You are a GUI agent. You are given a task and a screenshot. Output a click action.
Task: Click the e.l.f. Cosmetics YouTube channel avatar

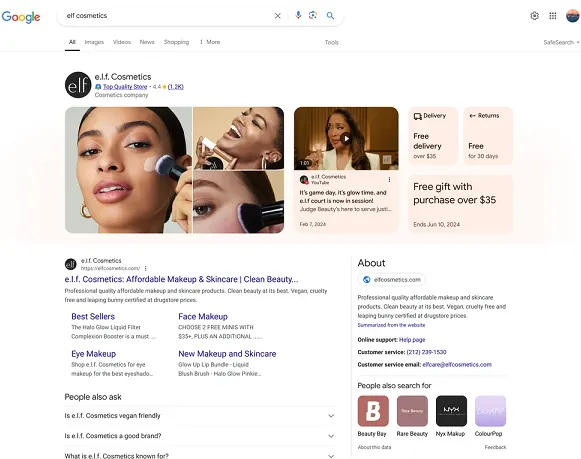click(x=304, y=180)
